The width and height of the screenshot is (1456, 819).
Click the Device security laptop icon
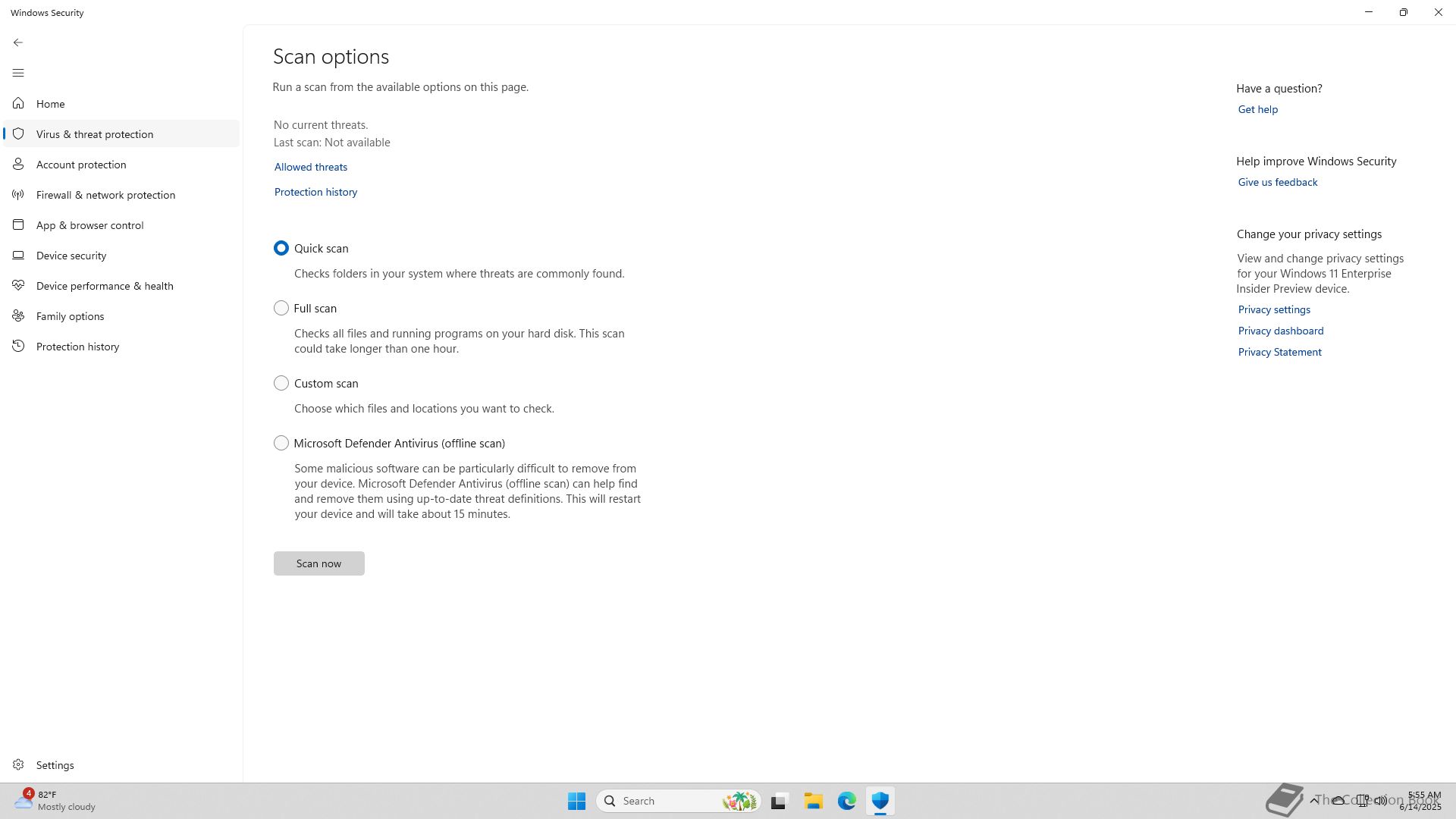[18, 255]
